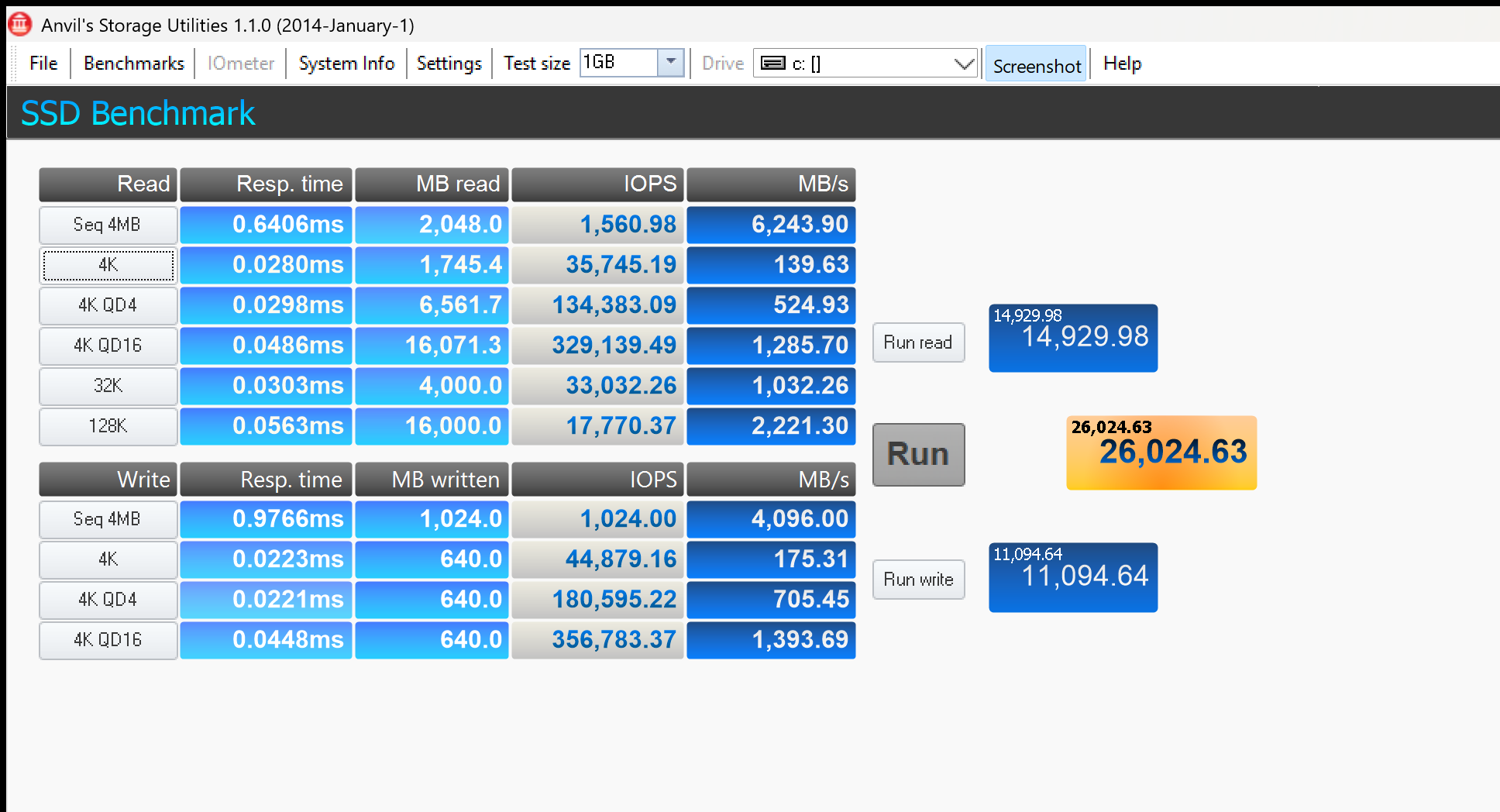Click the 4K QD4 write test button
1500x812 pixels.
pos(108,600)
